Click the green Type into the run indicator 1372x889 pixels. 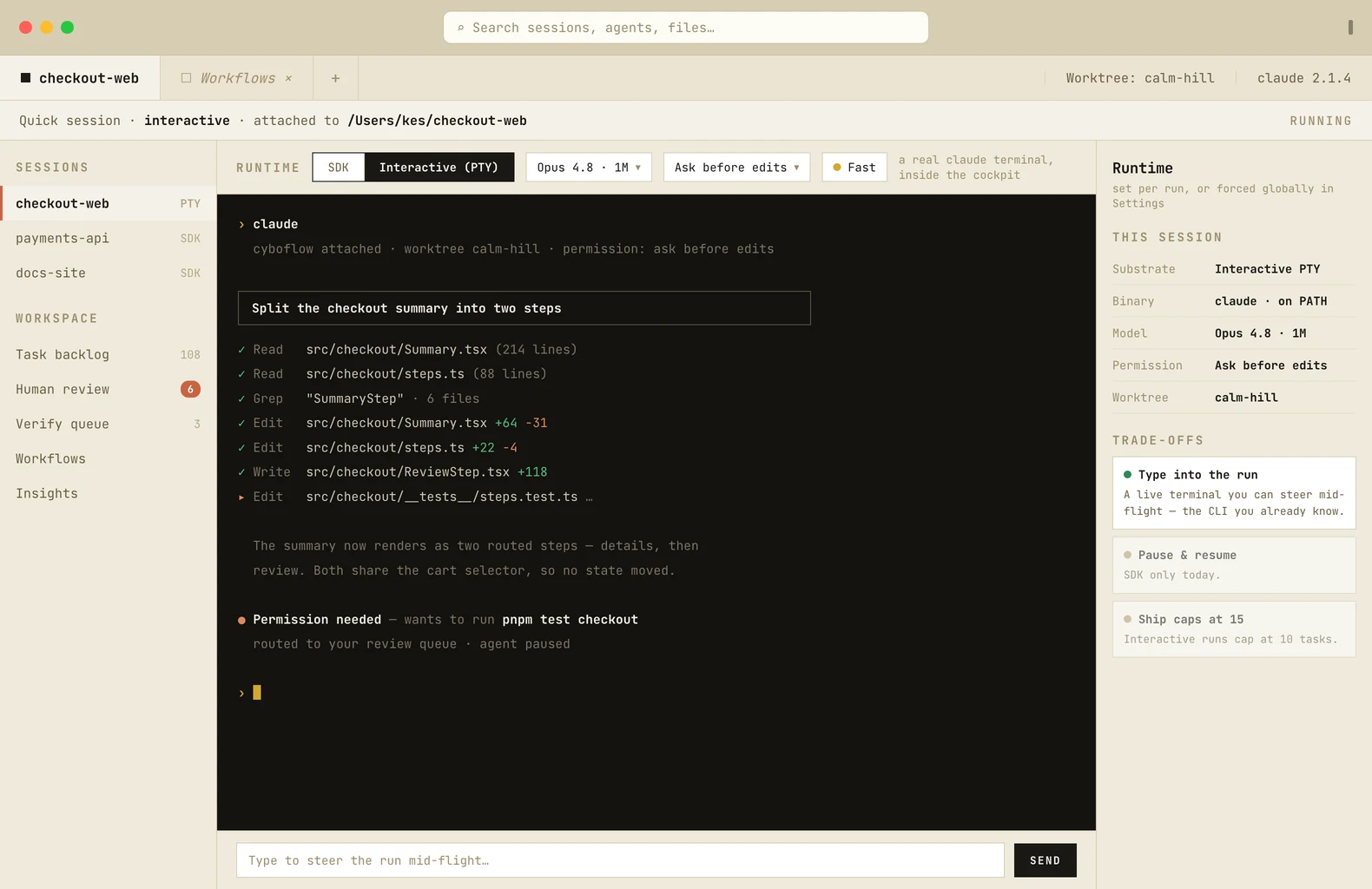[x=1127, y=475]
